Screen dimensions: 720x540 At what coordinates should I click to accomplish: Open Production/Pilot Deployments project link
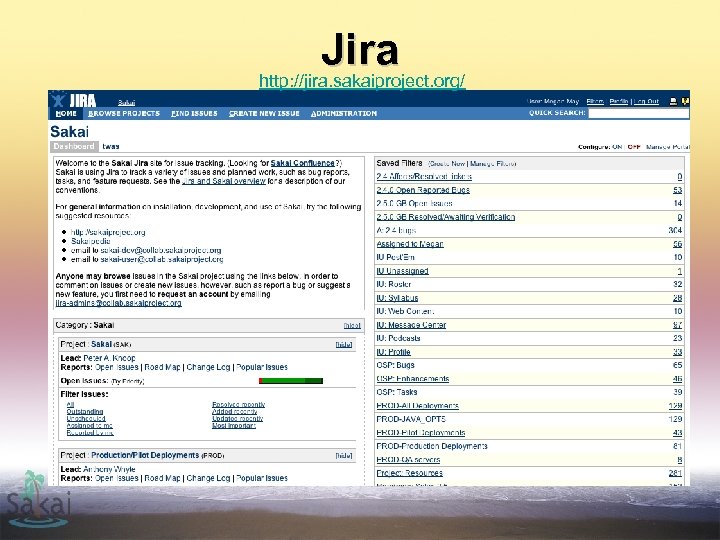(x=145, y=455)
